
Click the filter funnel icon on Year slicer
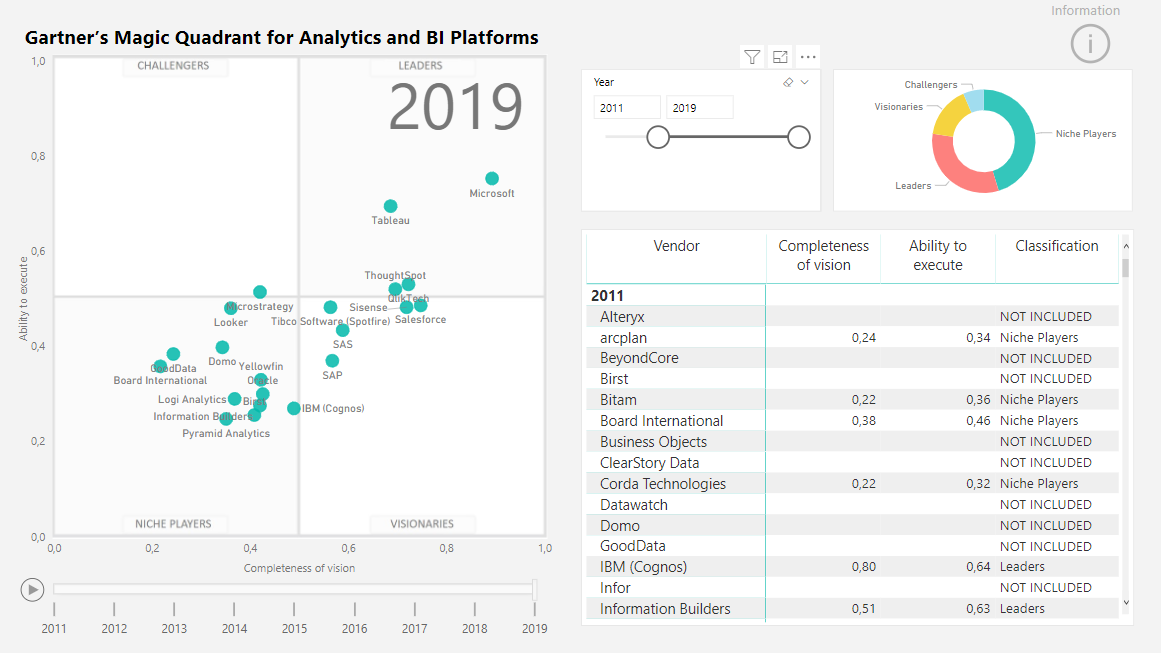(x=752, y=57)
